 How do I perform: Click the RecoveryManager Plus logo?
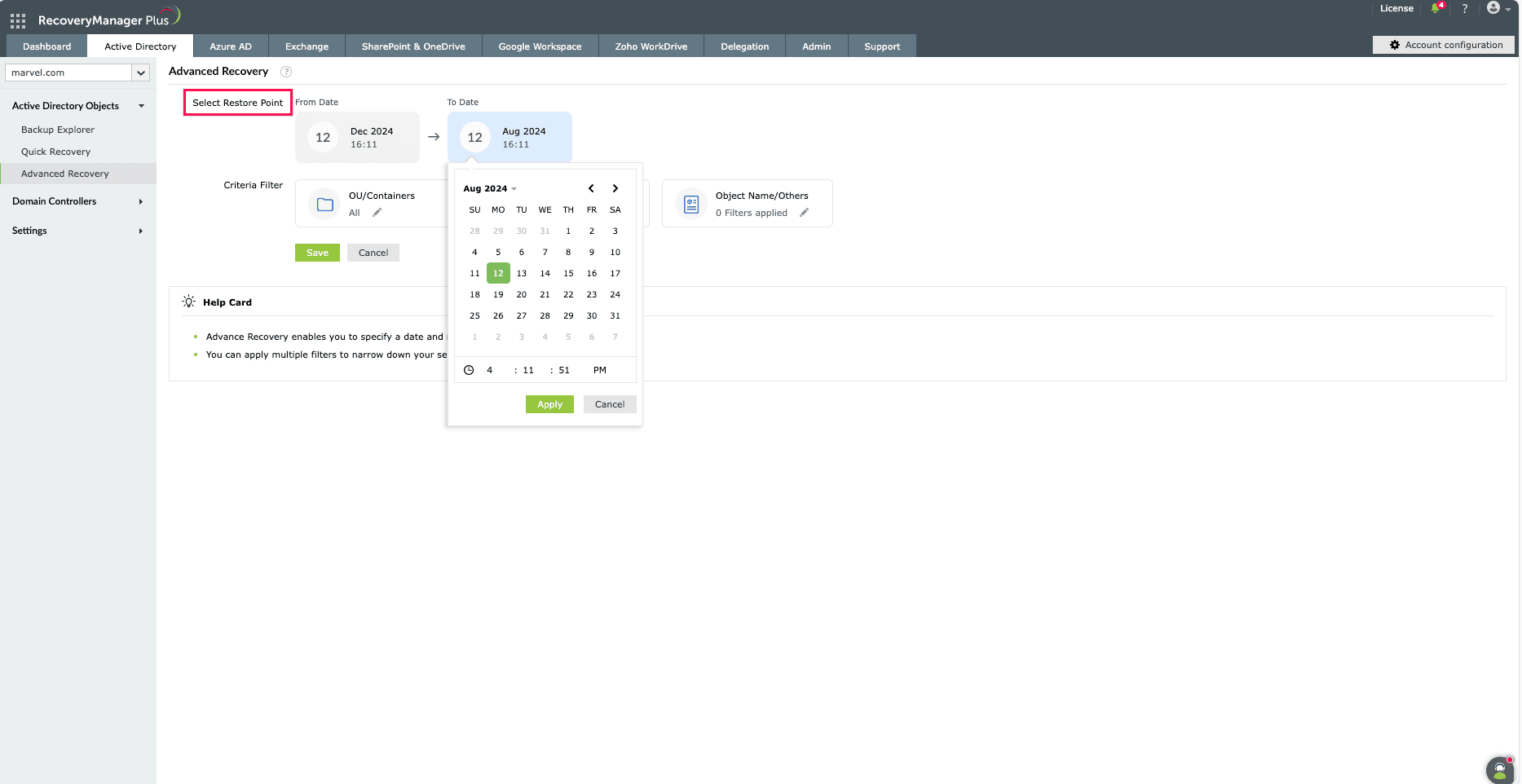coord(108,18)
